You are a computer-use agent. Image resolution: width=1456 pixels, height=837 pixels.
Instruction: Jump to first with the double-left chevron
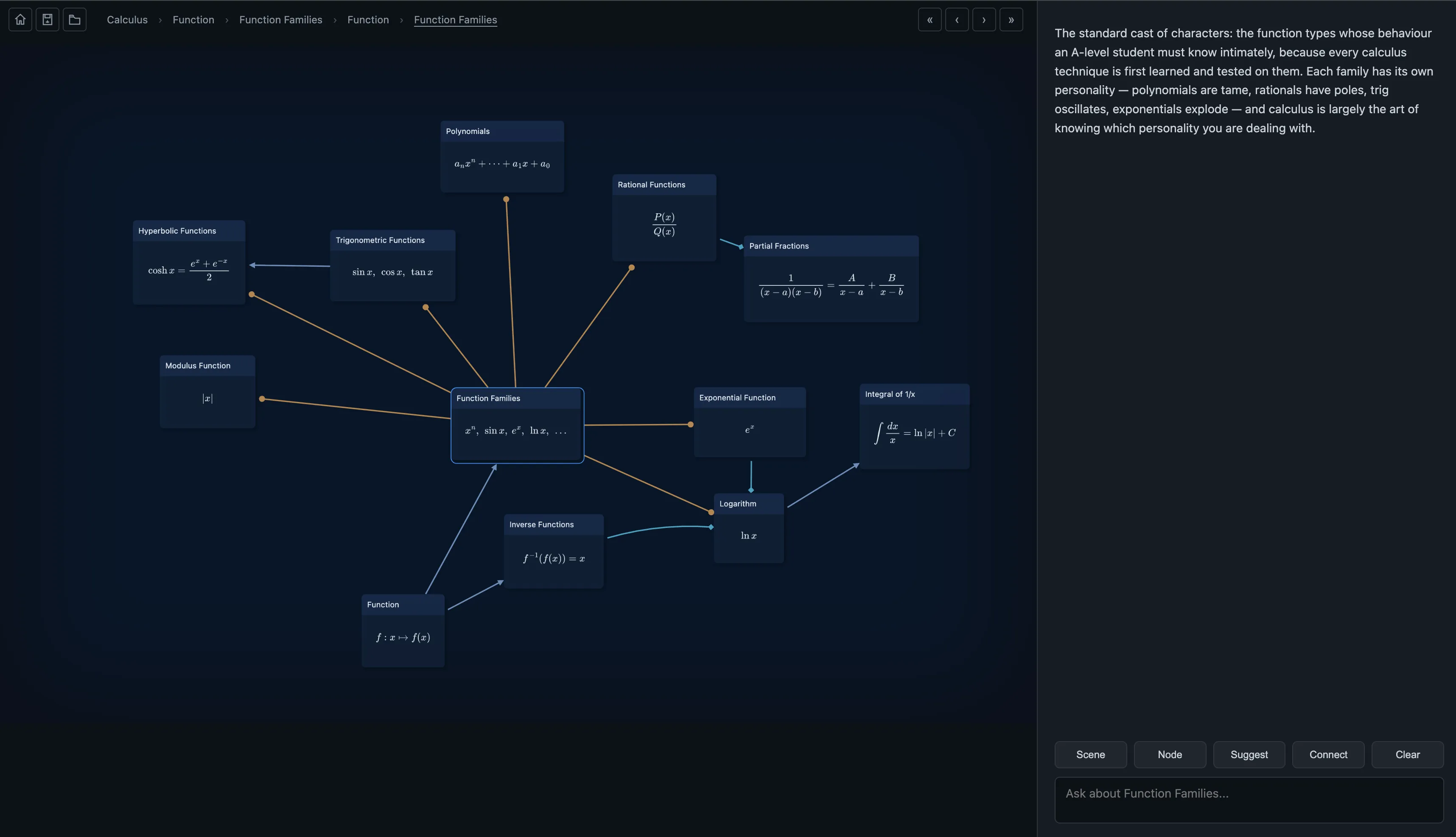coord(929,20)
